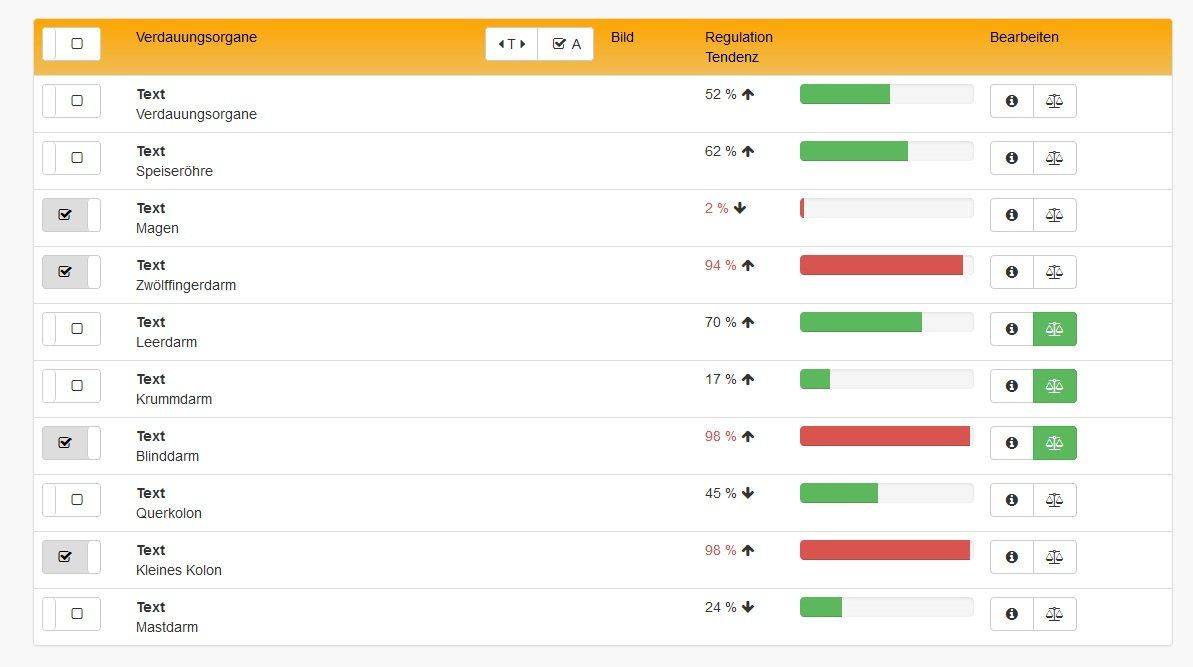Click the Verdauungsorgane column header
Screen dimensions: 1193x667
click(196, 38)
